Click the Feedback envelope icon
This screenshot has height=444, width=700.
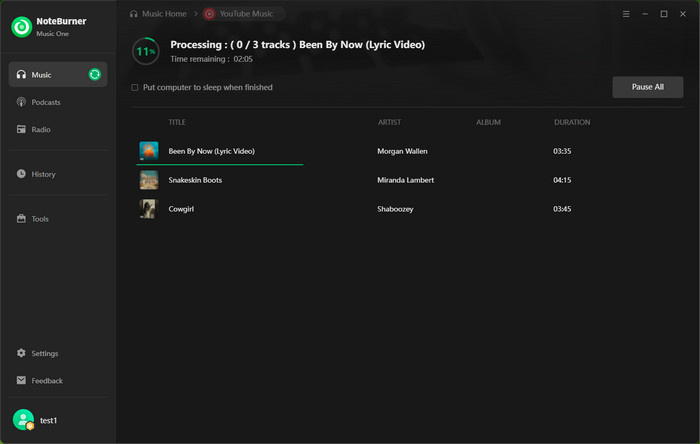21,380
